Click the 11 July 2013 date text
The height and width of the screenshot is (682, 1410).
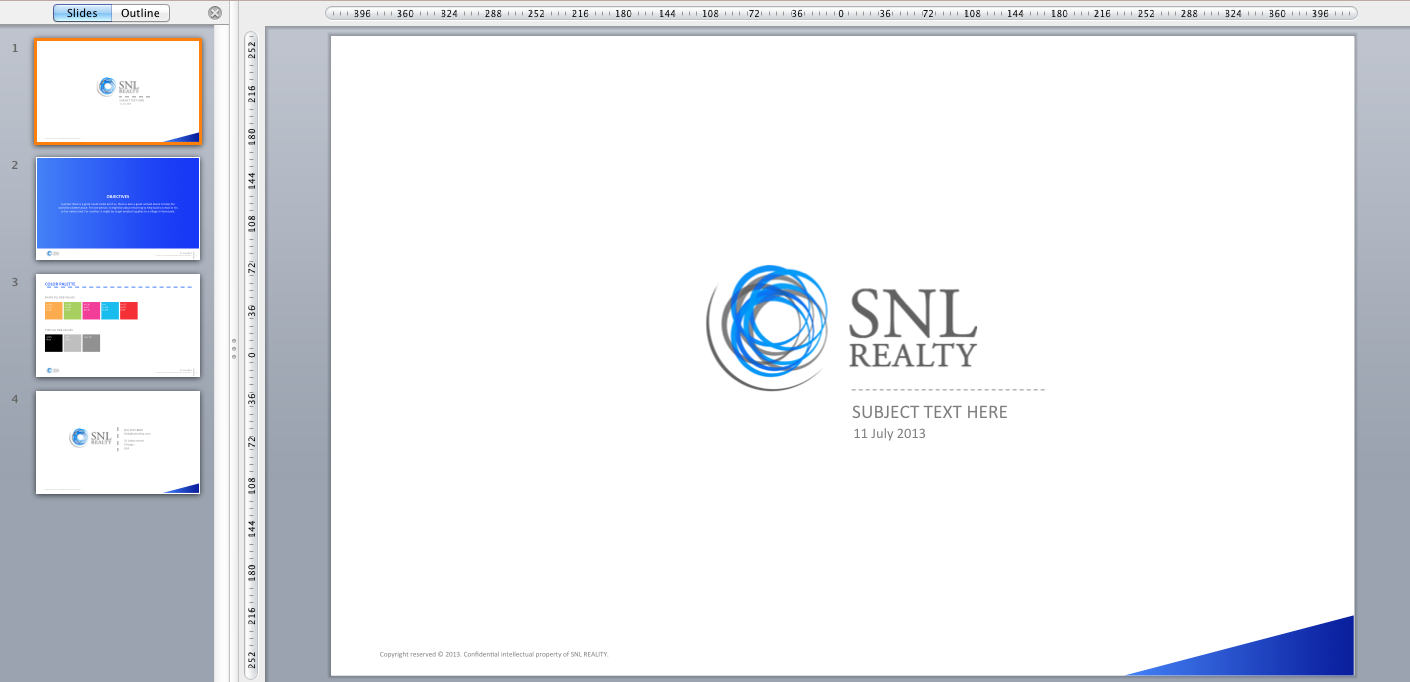tap(889, 434)
